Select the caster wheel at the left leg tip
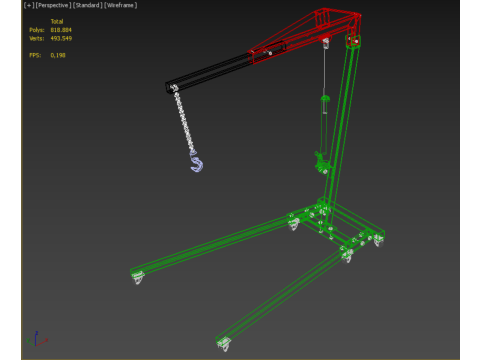This screenshot has width=480, height=360. click(138, 277)
